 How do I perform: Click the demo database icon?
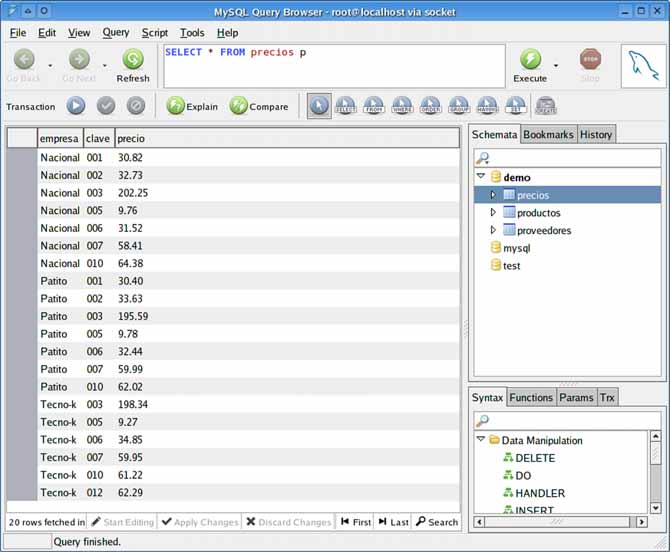pyautogui.click(x=496, y=177)
